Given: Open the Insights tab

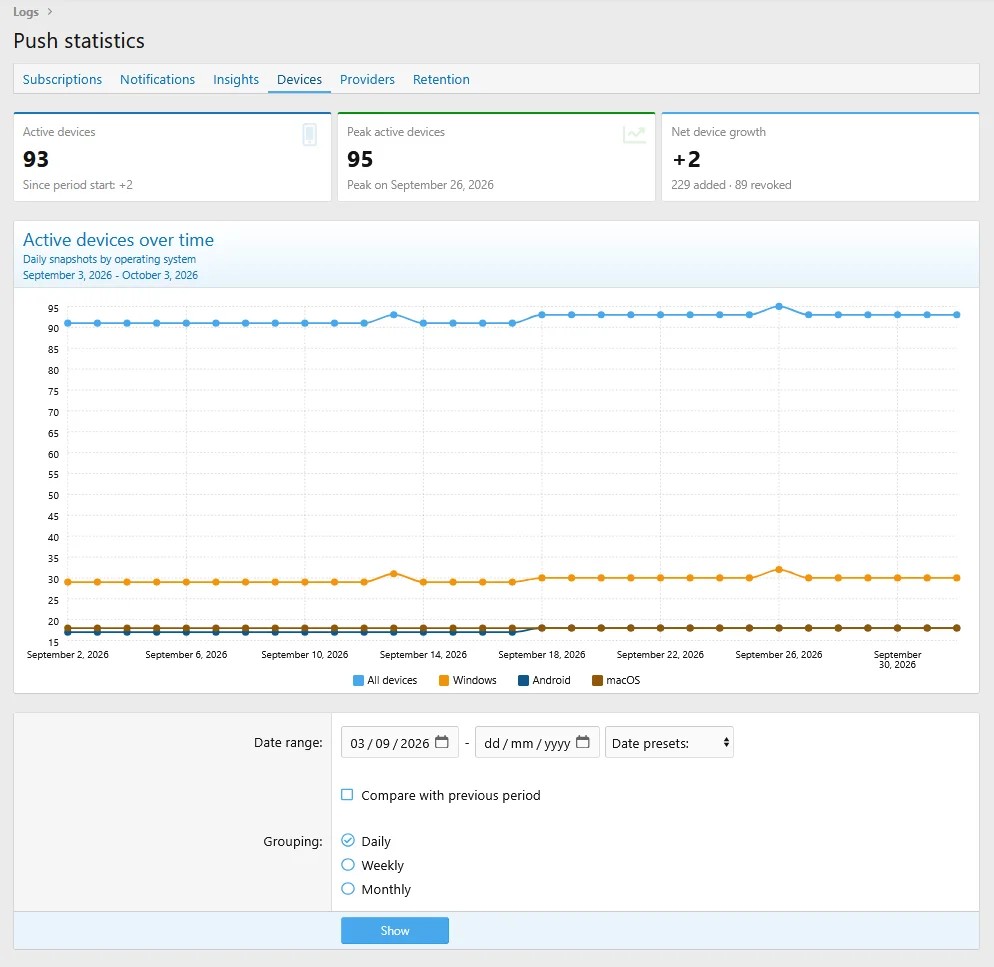Looking at the screenshot, I should coord(236,79).
